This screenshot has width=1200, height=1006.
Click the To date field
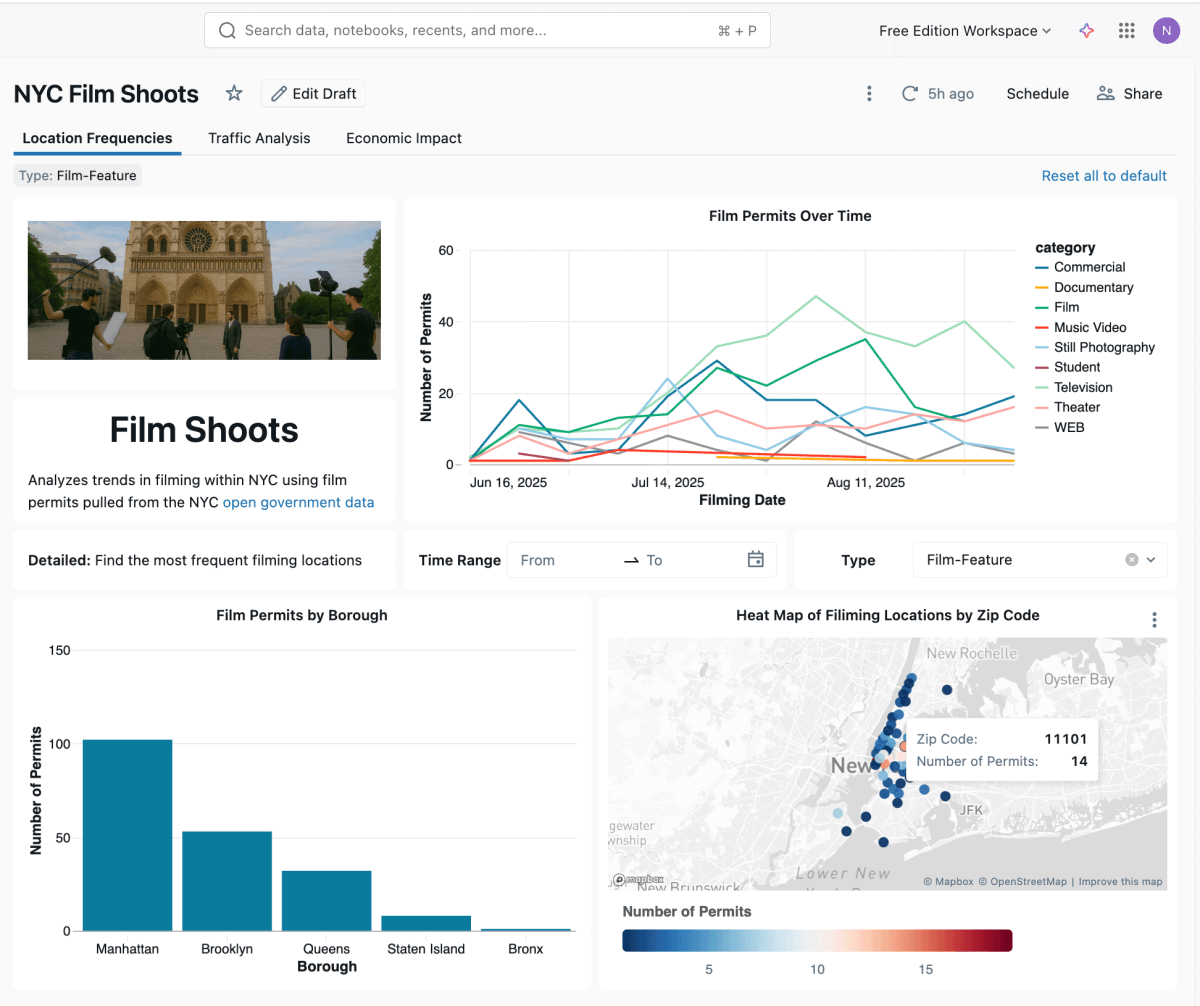click(x=690, y=560)
